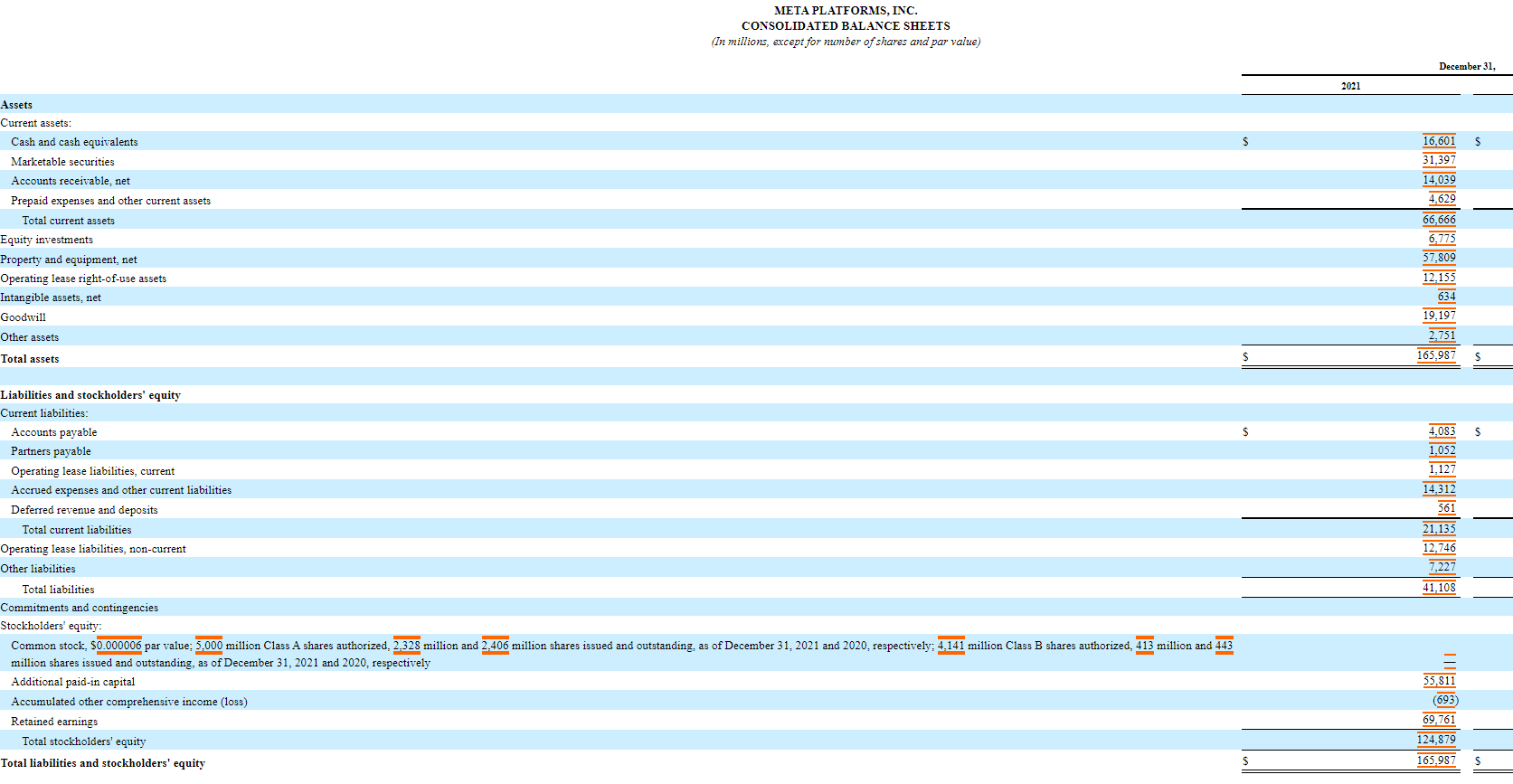1513x784 pixels.
Task: Select the Accumulated other comprehensive loss (693)
Action: click(x=1445, y=700)
